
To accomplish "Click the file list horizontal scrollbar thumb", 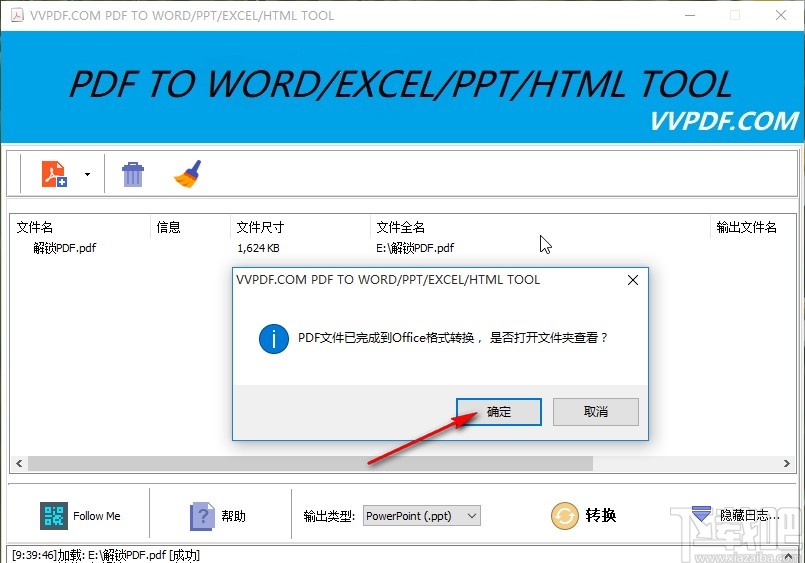I will (310, 463).
